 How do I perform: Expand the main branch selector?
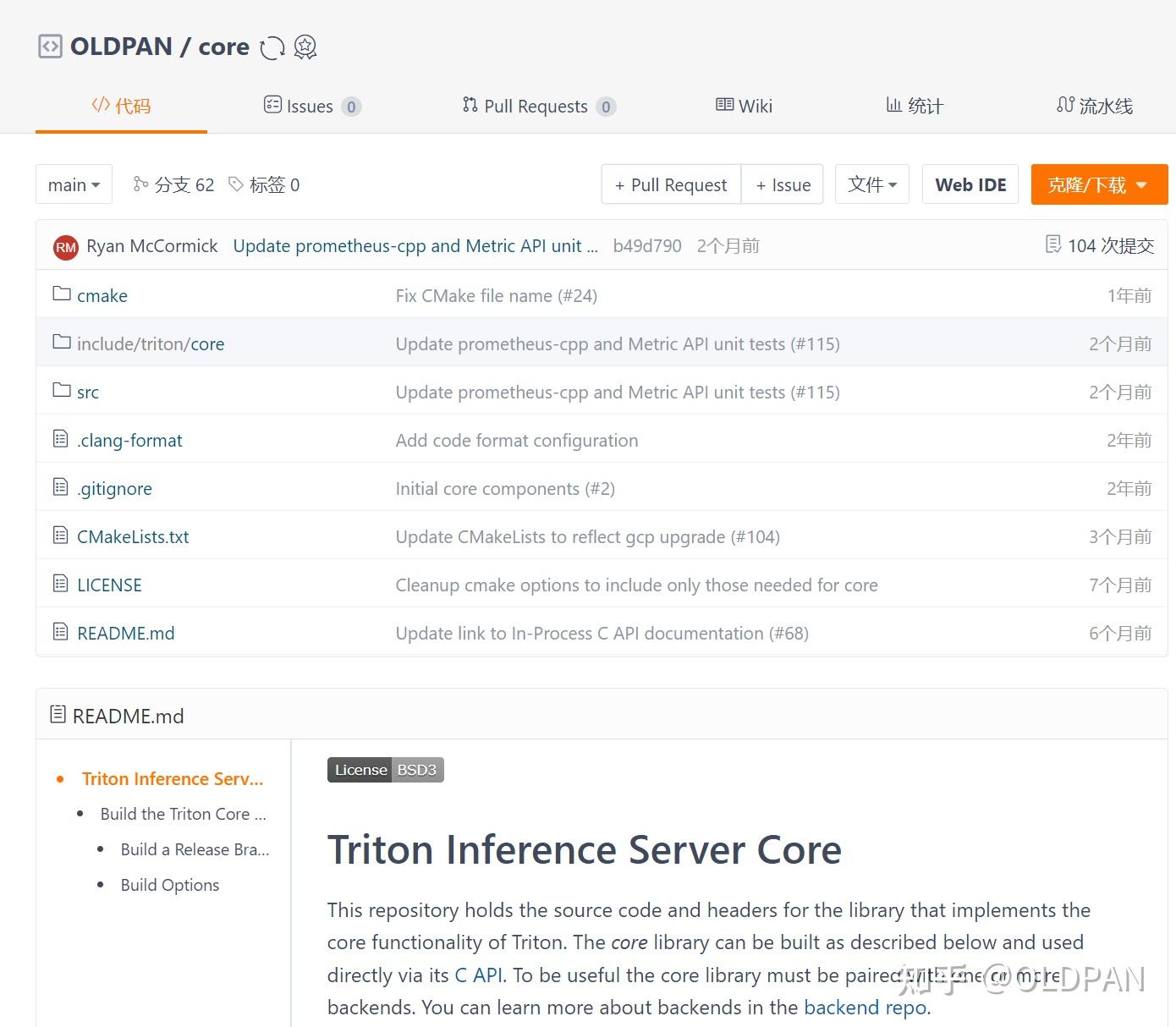point(74,184)
